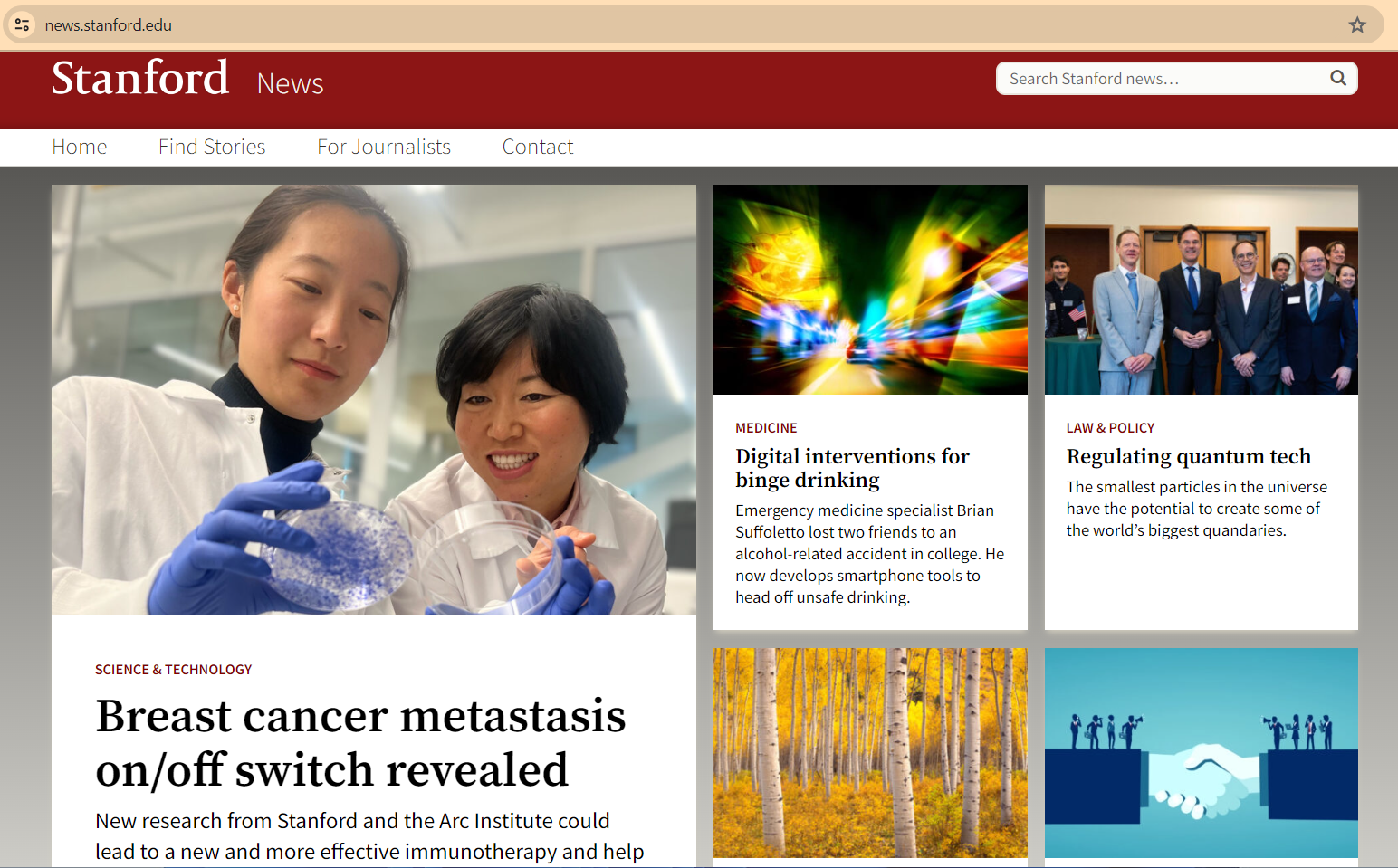The width and height of the screenshot is (1398, 868).
Task: Click the search magnifier icon
Action: coord(1337,79)
